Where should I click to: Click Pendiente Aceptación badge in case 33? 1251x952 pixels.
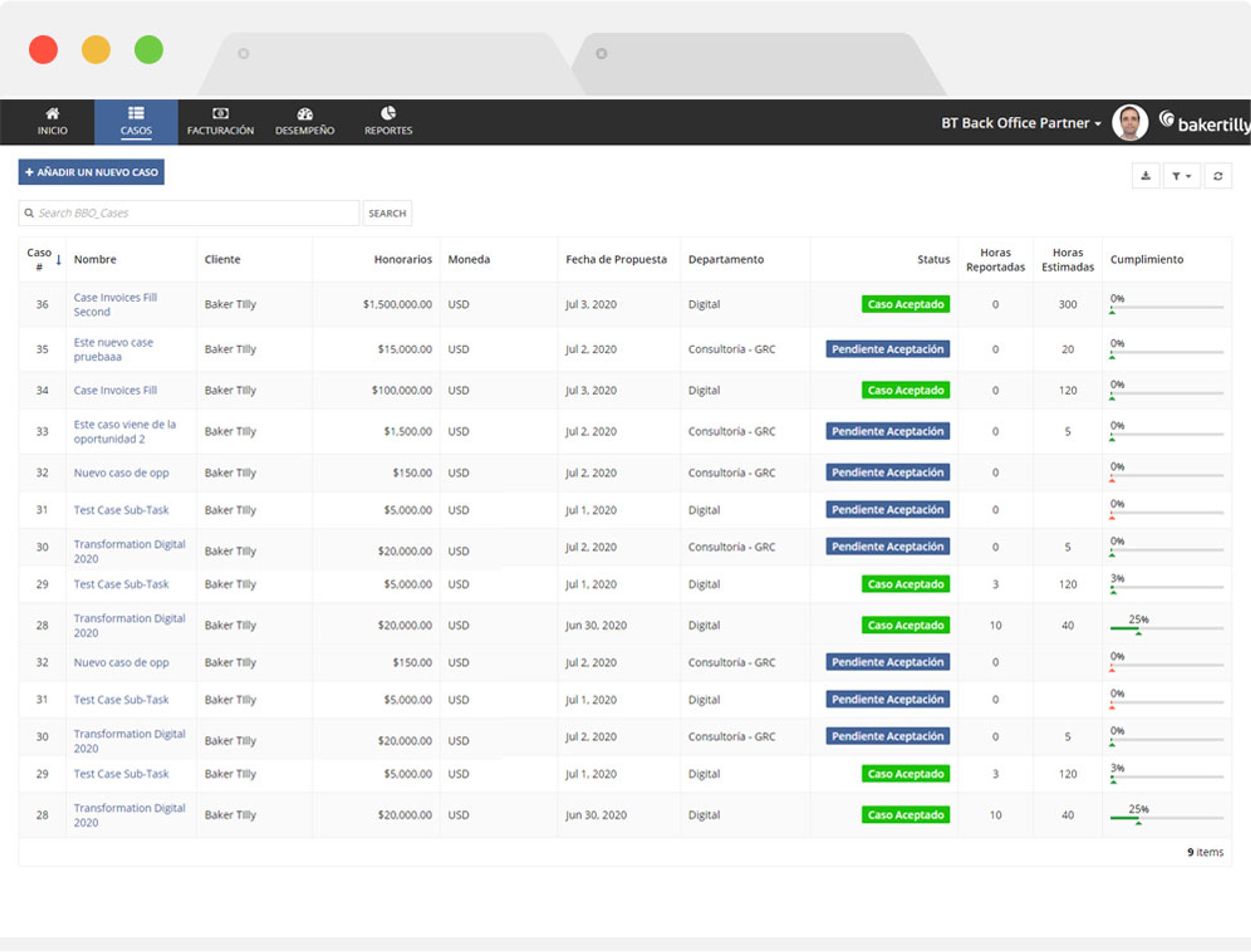888,431
